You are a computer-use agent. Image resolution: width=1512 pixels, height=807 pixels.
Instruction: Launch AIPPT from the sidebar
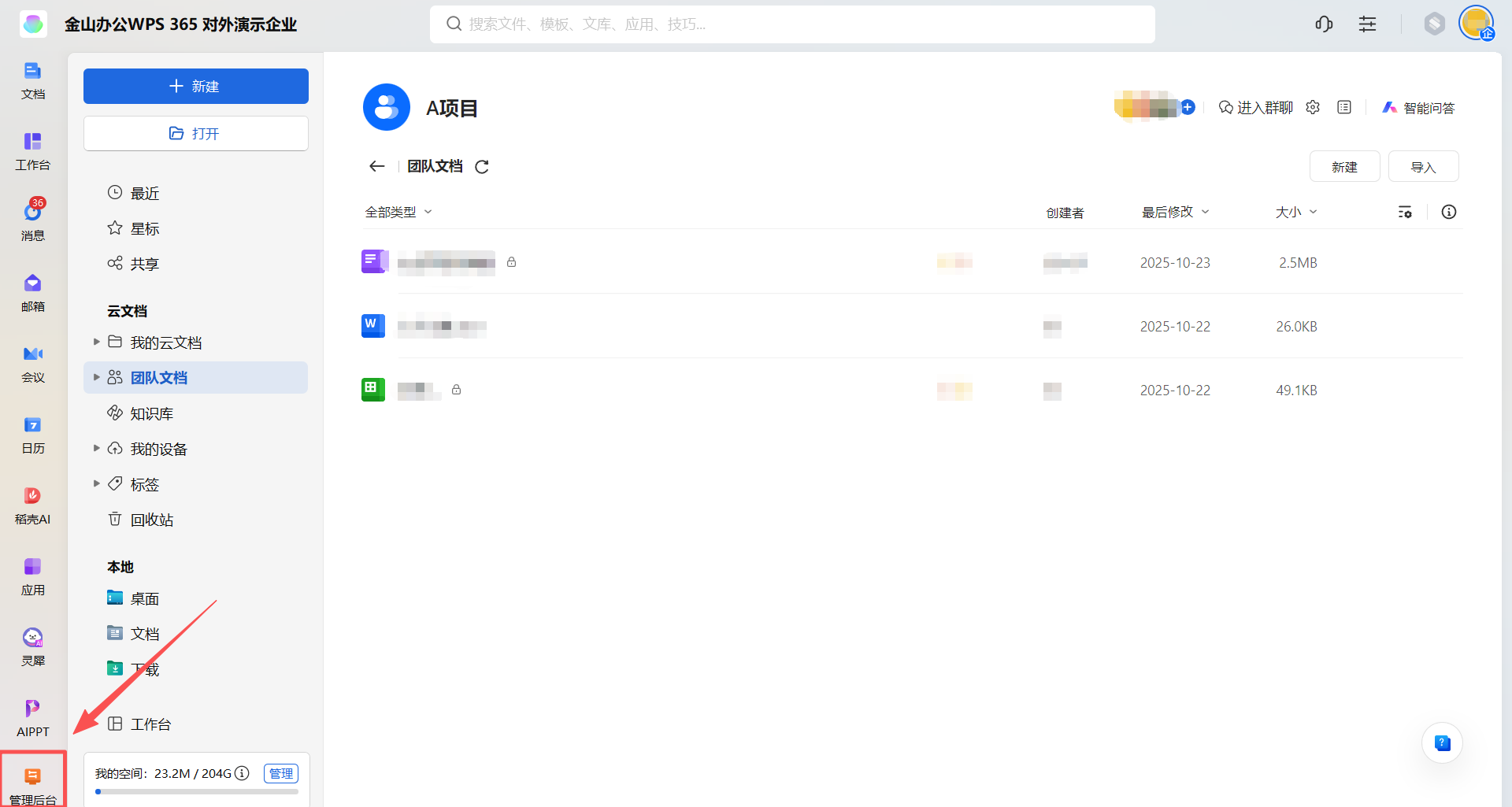pyautogui.click(x=32, y=718)
